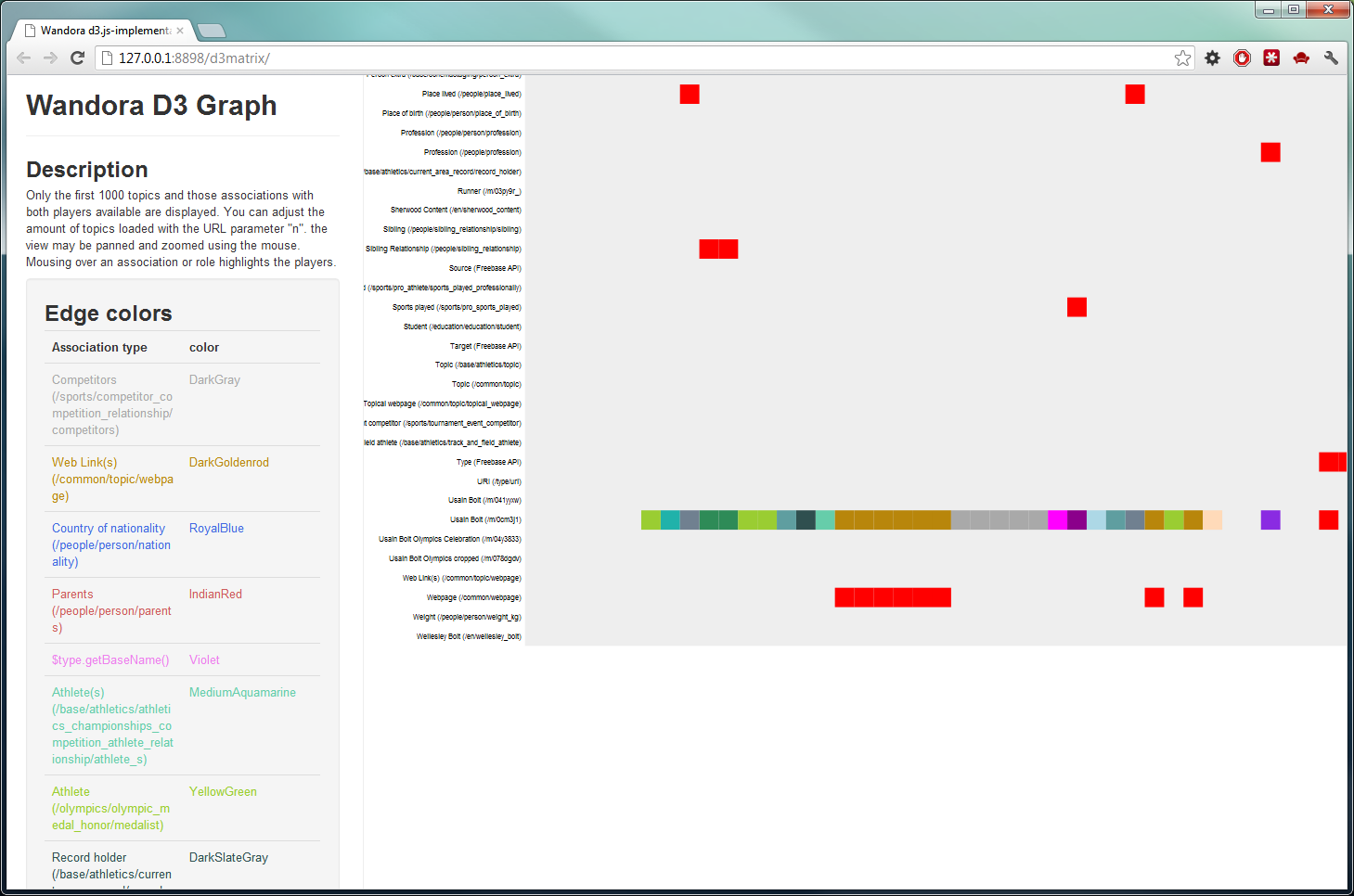
Task: Select the Wandora d3.js-implementation tab
Action: point(102,31)
